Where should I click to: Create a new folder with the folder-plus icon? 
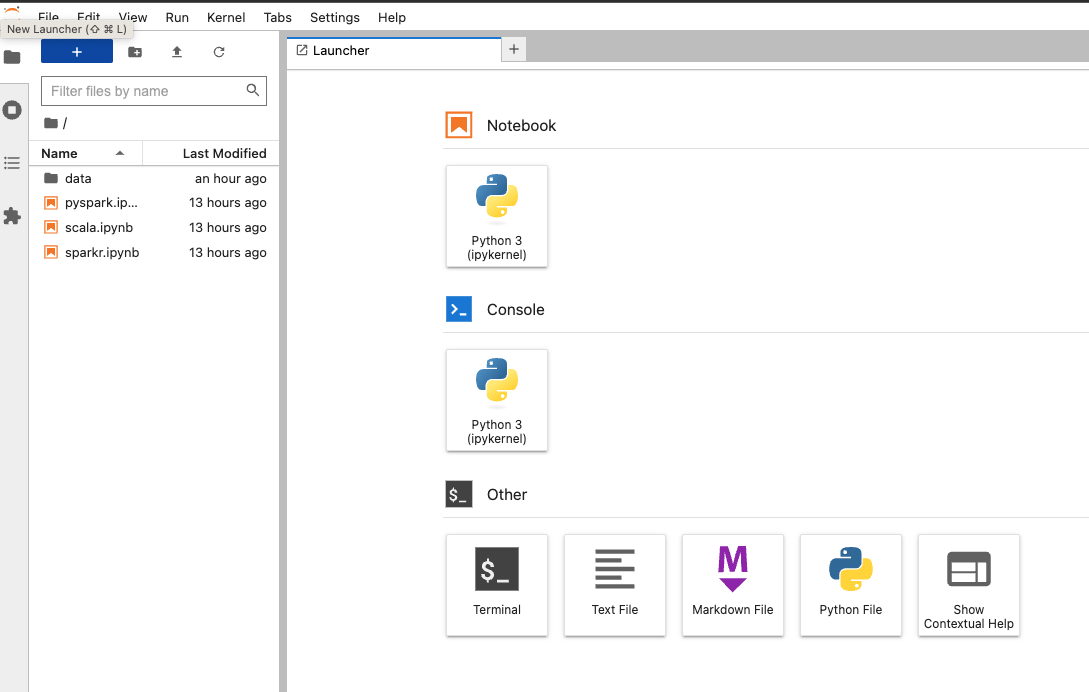click(x=135, y=52)
